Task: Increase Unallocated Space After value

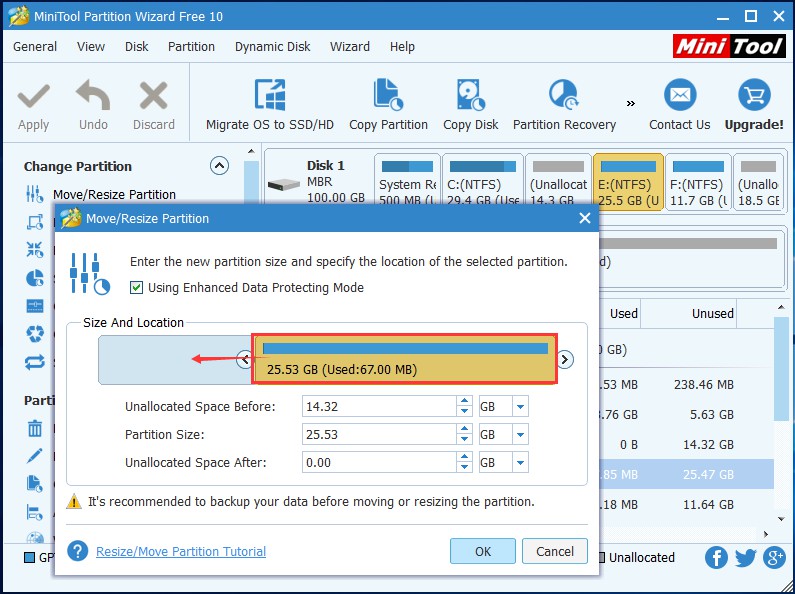Action: pos(464,457)
